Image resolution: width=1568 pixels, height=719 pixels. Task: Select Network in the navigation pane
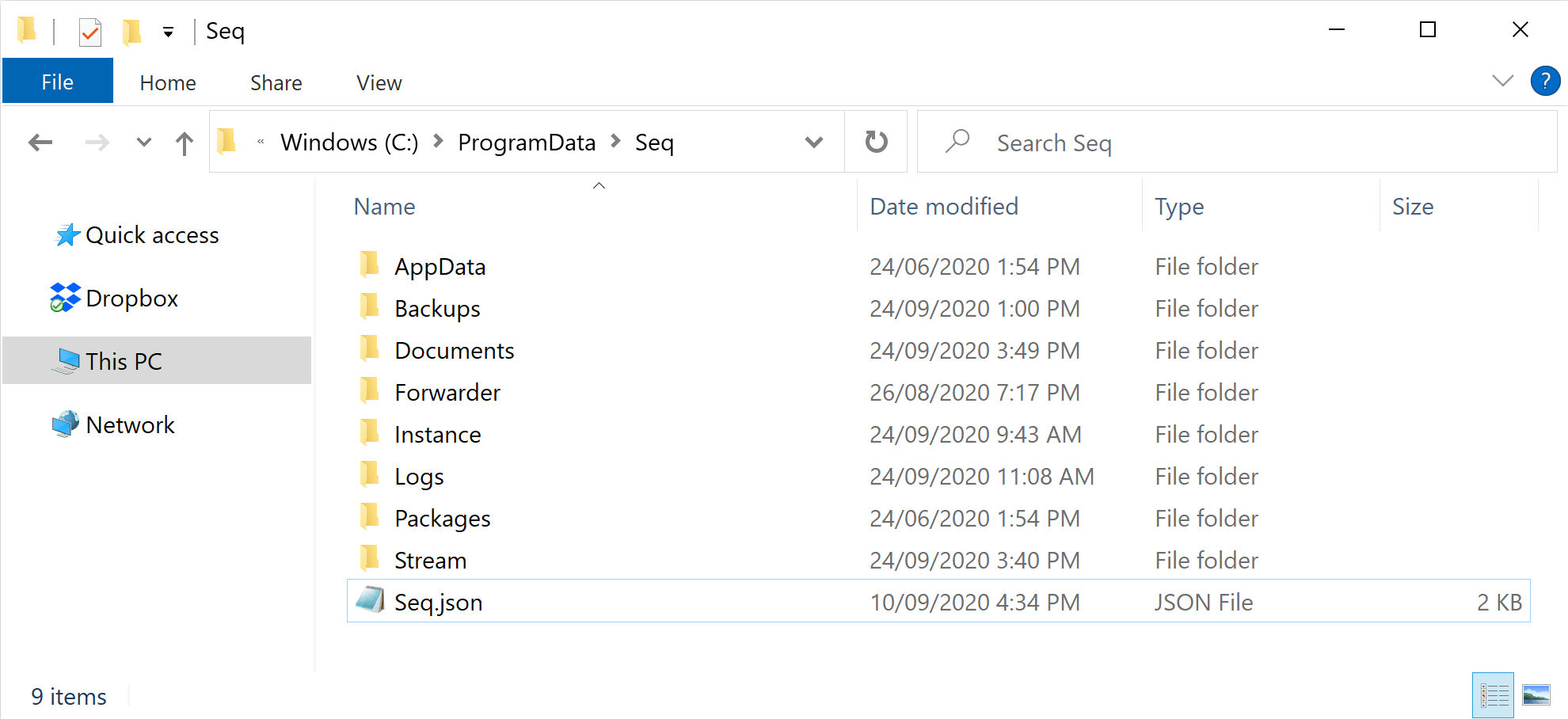pyautogui.click(x=130, y=425)
